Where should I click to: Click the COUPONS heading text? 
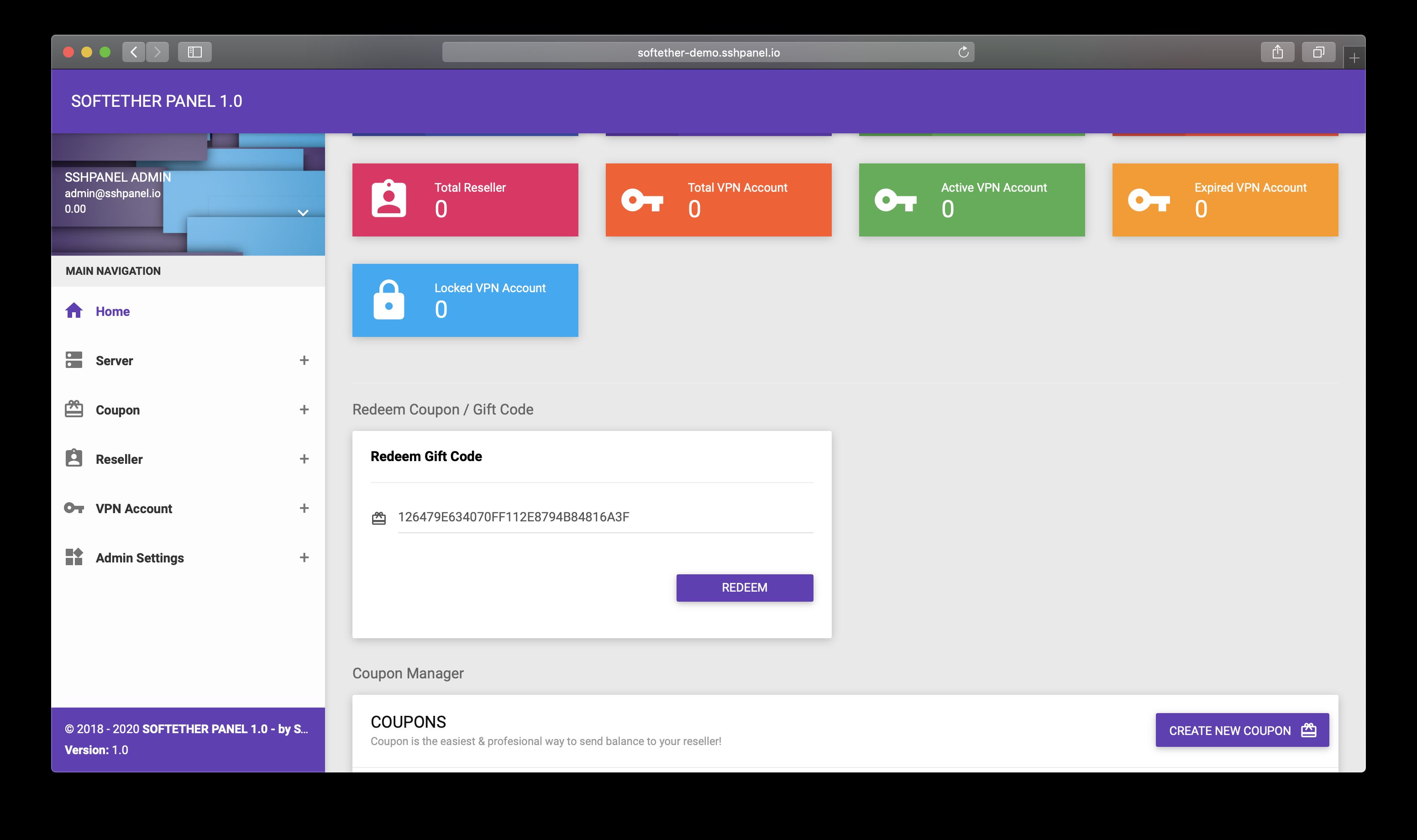(x=408, y=722)
